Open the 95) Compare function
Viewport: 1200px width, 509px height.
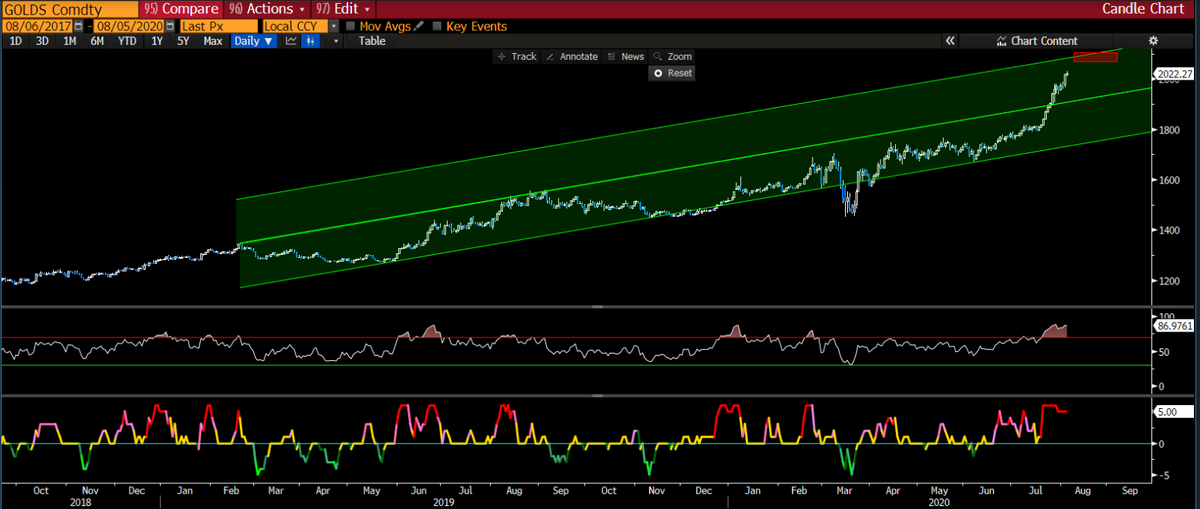182,9
